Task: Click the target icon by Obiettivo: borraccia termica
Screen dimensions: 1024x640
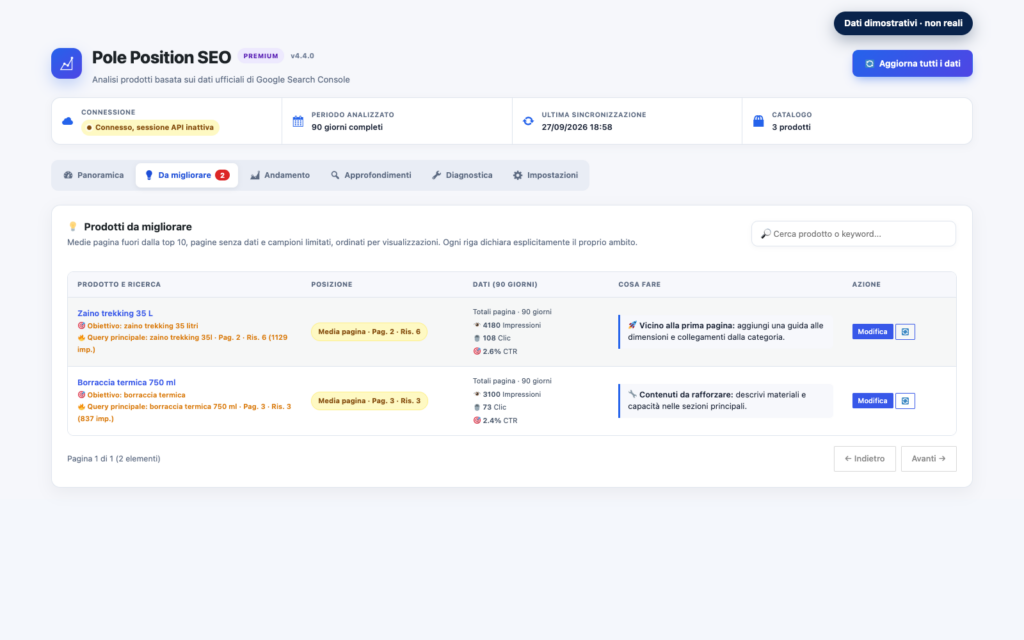Action: (x=82, y=395)
